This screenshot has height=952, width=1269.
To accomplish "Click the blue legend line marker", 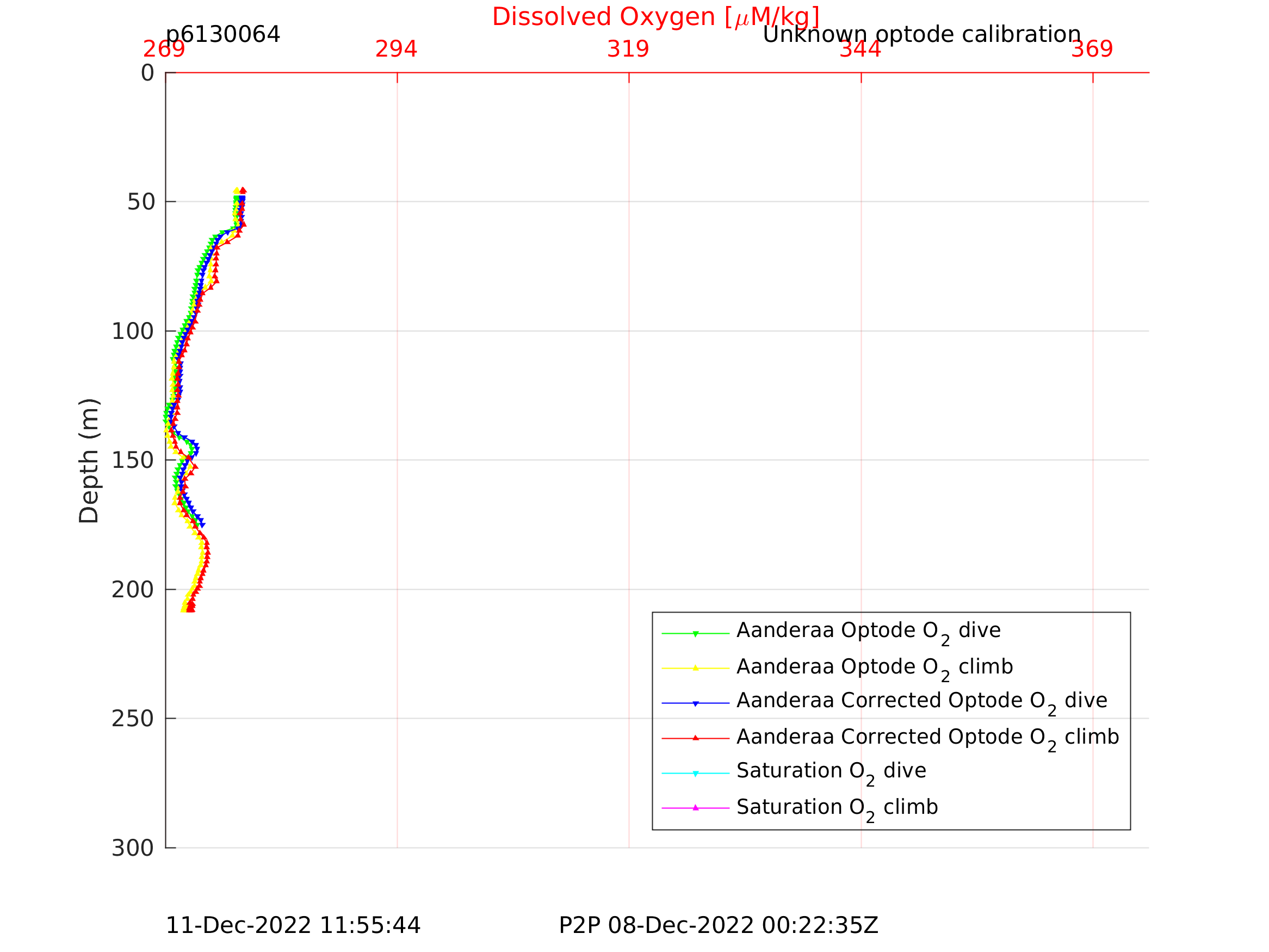I will pos(695,703).
